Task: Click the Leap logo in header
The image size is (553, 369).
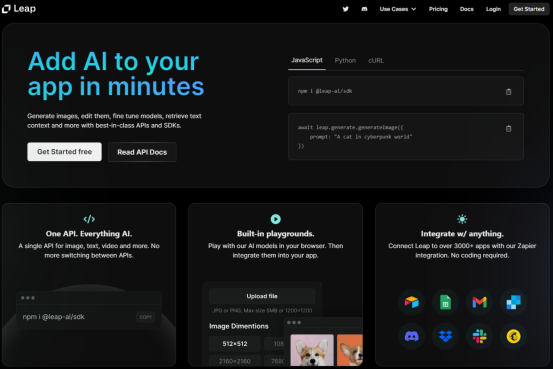Action: [x=19, y=9]
